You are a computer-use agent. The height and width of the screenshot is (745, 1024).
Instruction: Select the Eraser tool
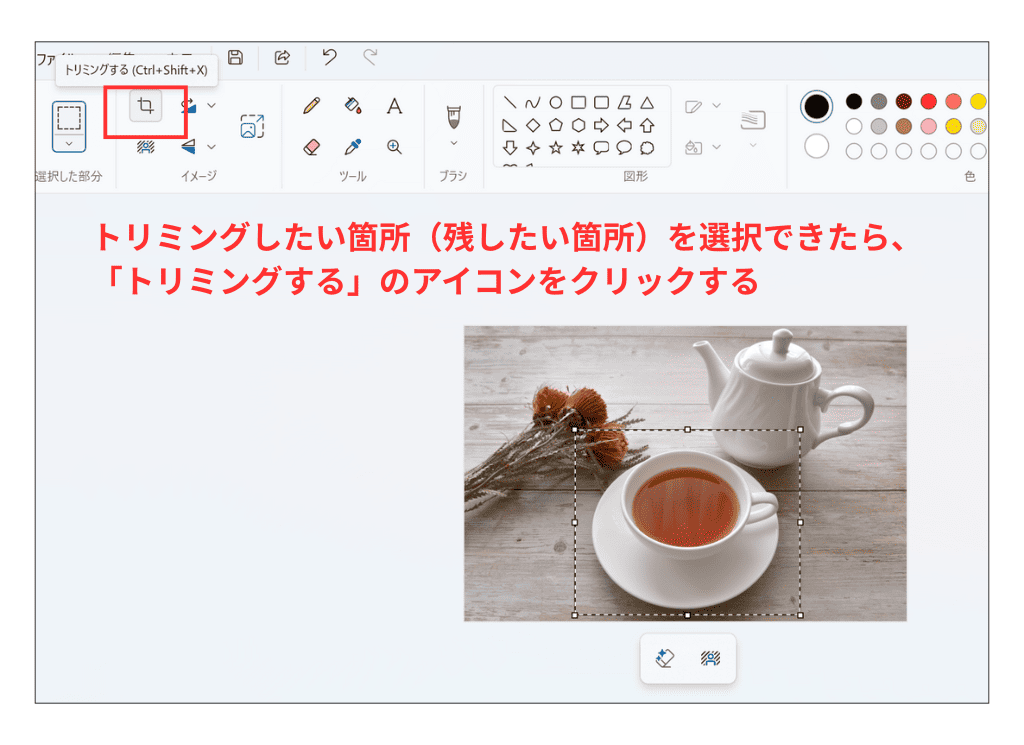click(x=312, y=147)
